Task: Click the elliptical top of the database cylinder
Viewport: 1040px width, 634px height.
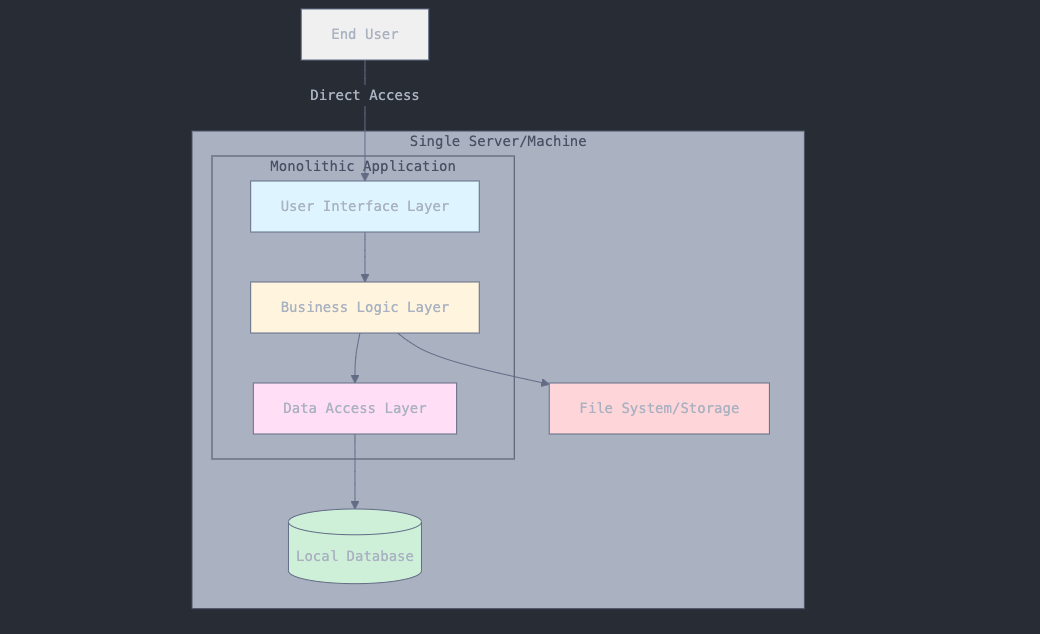Action: pos(355,522)
